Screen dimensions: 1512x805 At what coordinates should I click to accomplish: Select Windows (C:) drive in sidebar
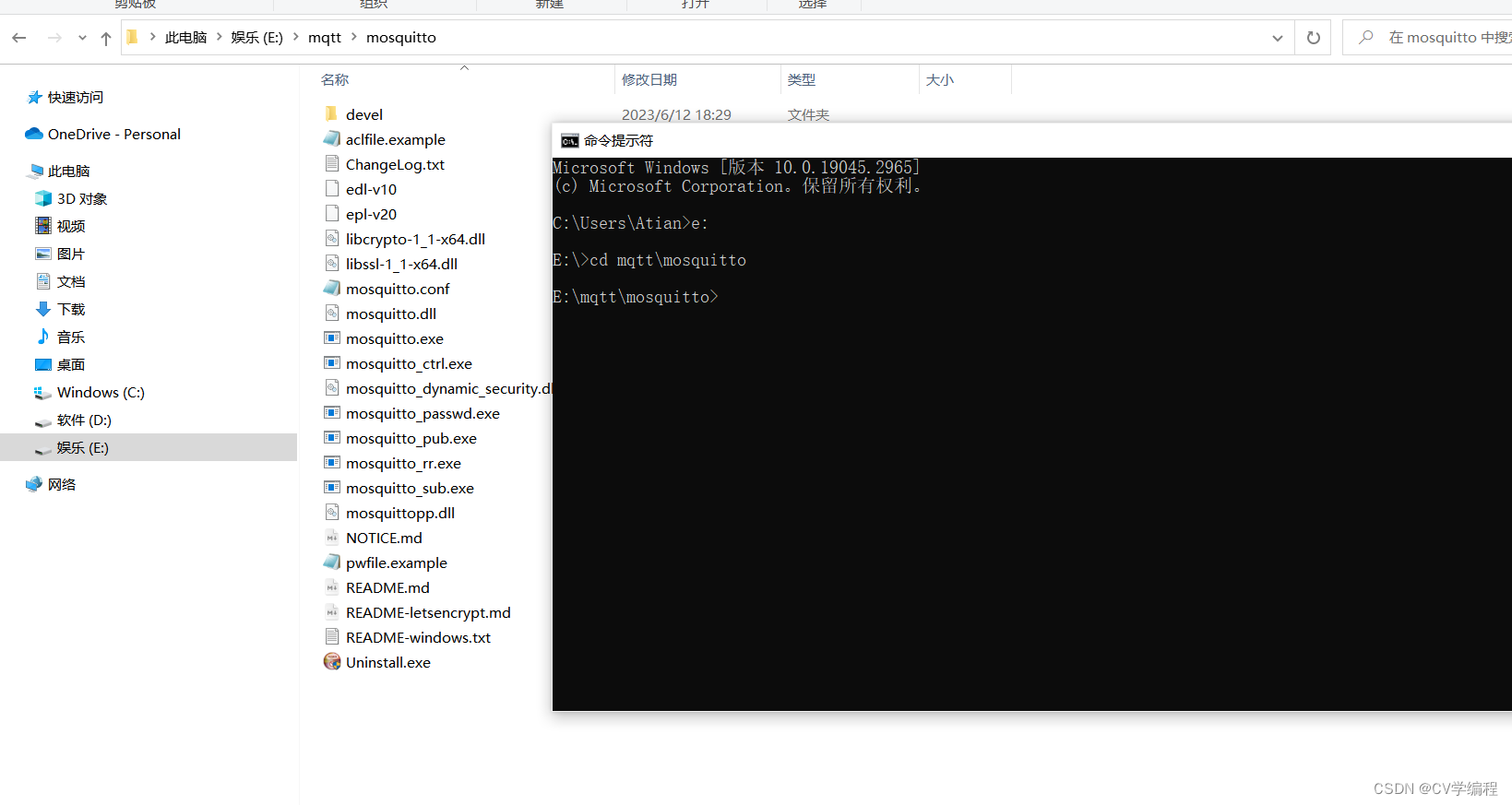point(101,393)
